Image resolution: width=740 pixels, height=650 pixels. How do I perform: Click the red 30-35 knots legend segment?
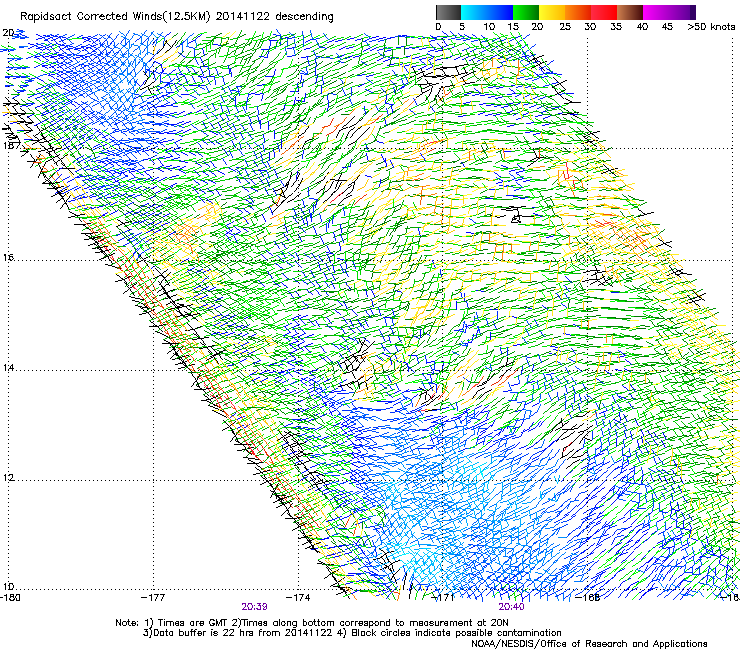(x=604, y=12)
